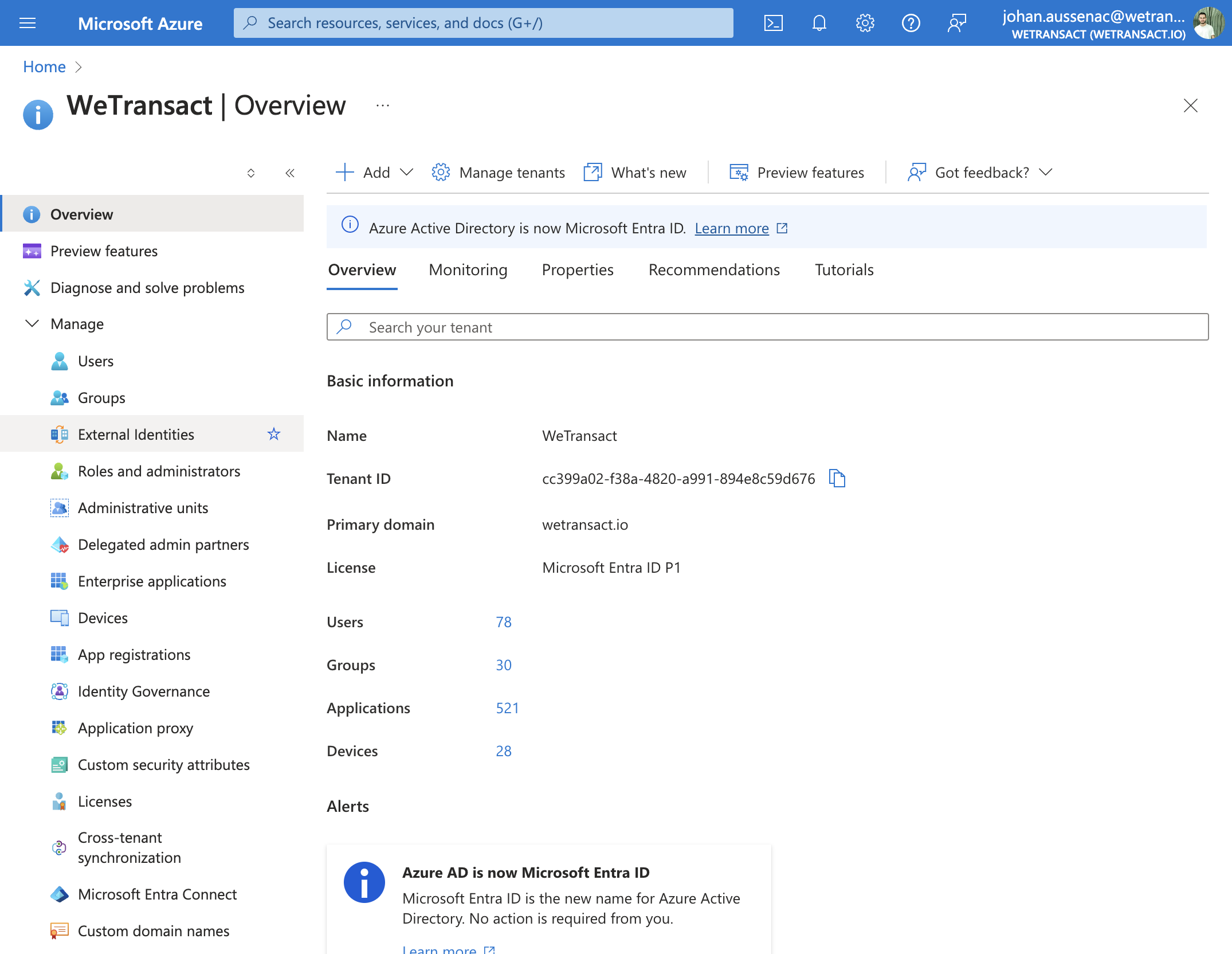This screenshot has height=954, width=1232.
Task: Open Preview features in toolbar
Action: [x=797, y=173]
